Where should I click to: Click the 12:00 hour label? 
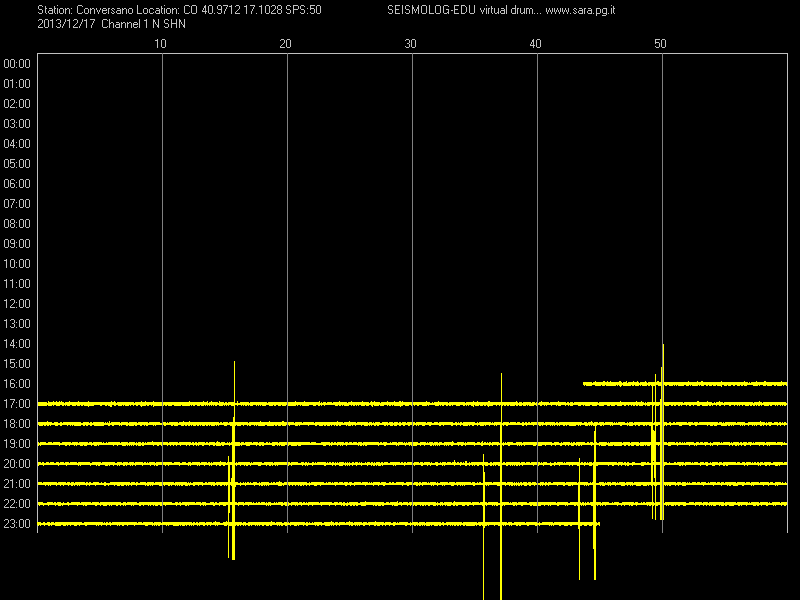coord(17,304)
